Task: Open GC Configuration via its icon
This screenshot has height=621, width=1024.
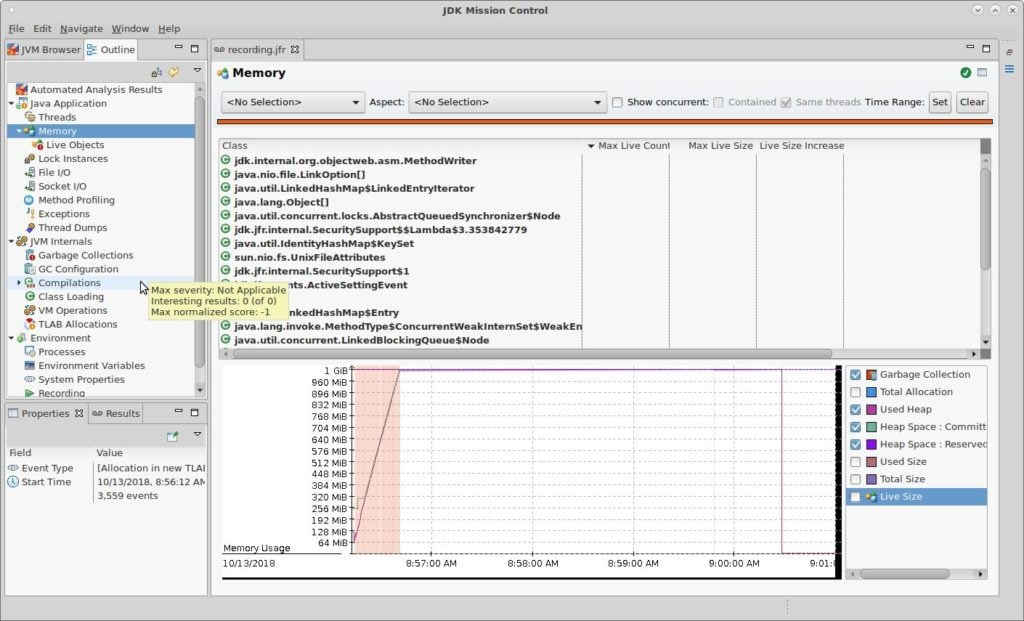Action: [x=29, y=268]
